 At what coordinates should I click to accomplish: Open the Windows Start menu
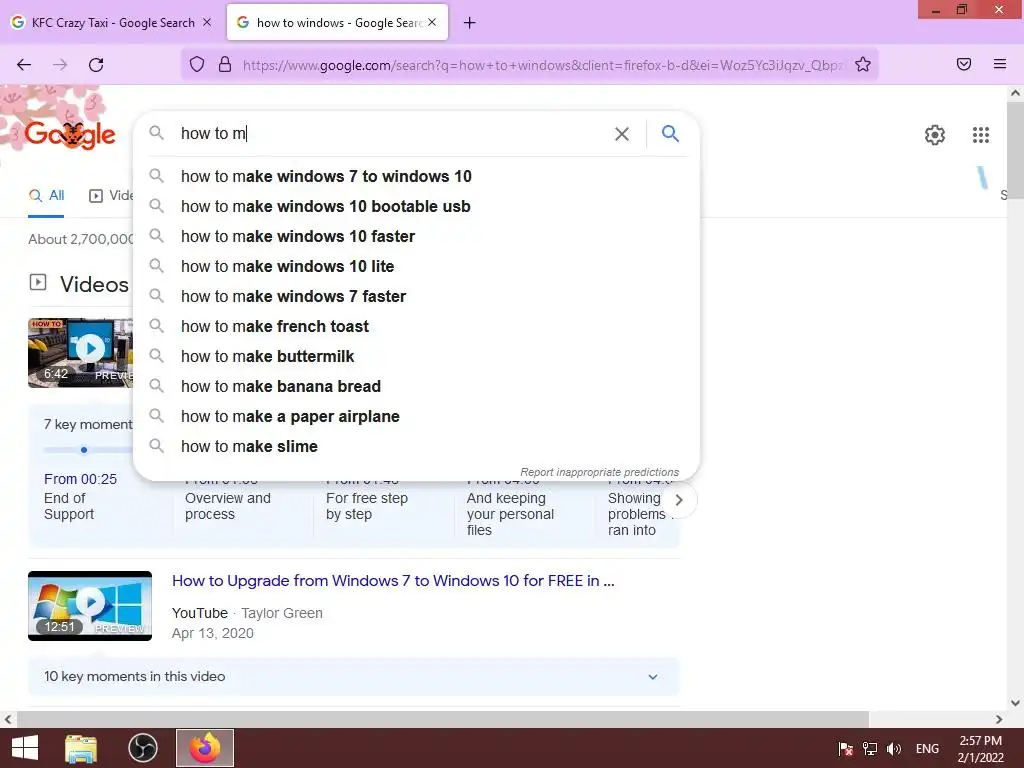(25, 748)
